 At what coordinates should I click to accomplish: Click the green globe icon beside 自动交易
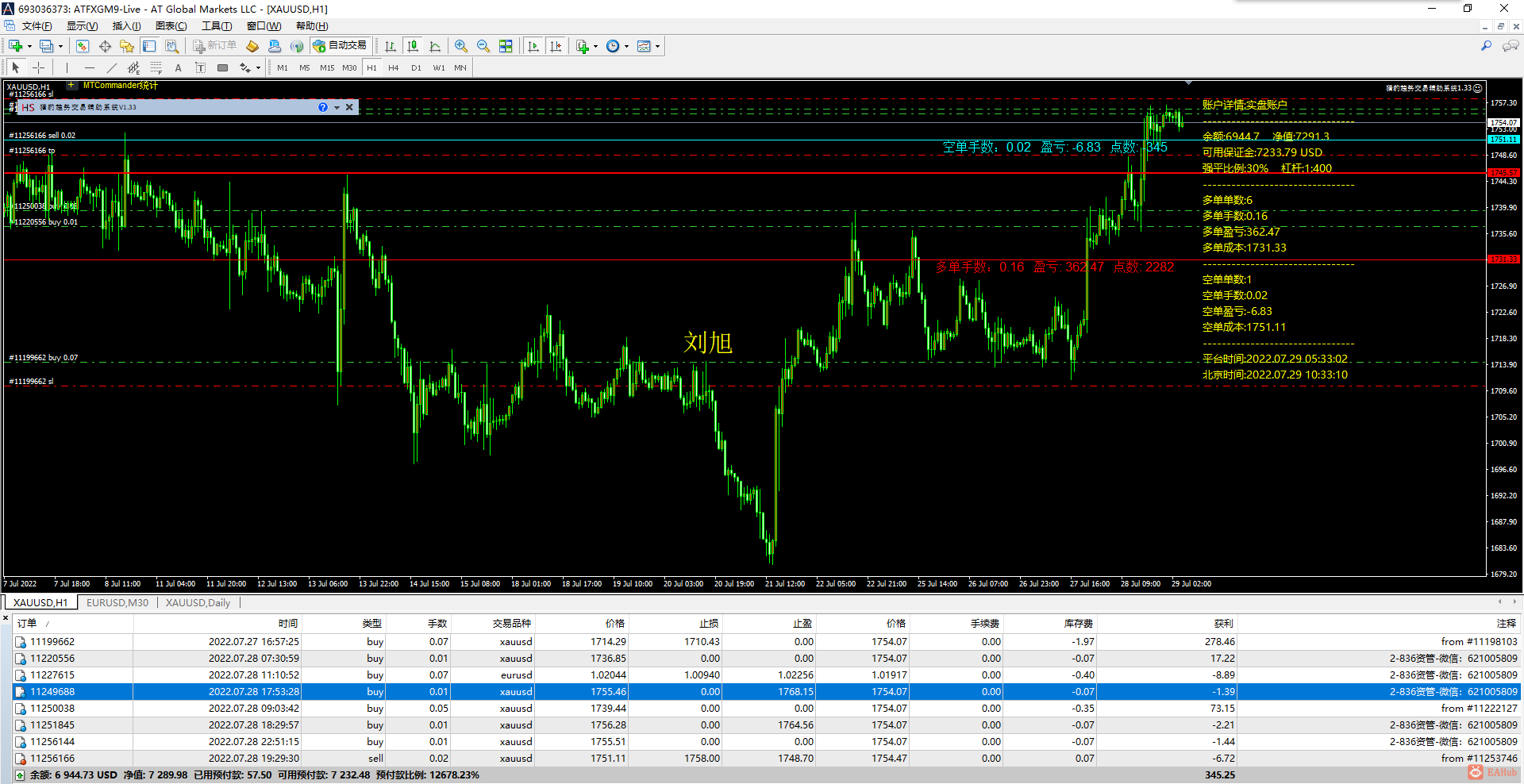point(297,46)
